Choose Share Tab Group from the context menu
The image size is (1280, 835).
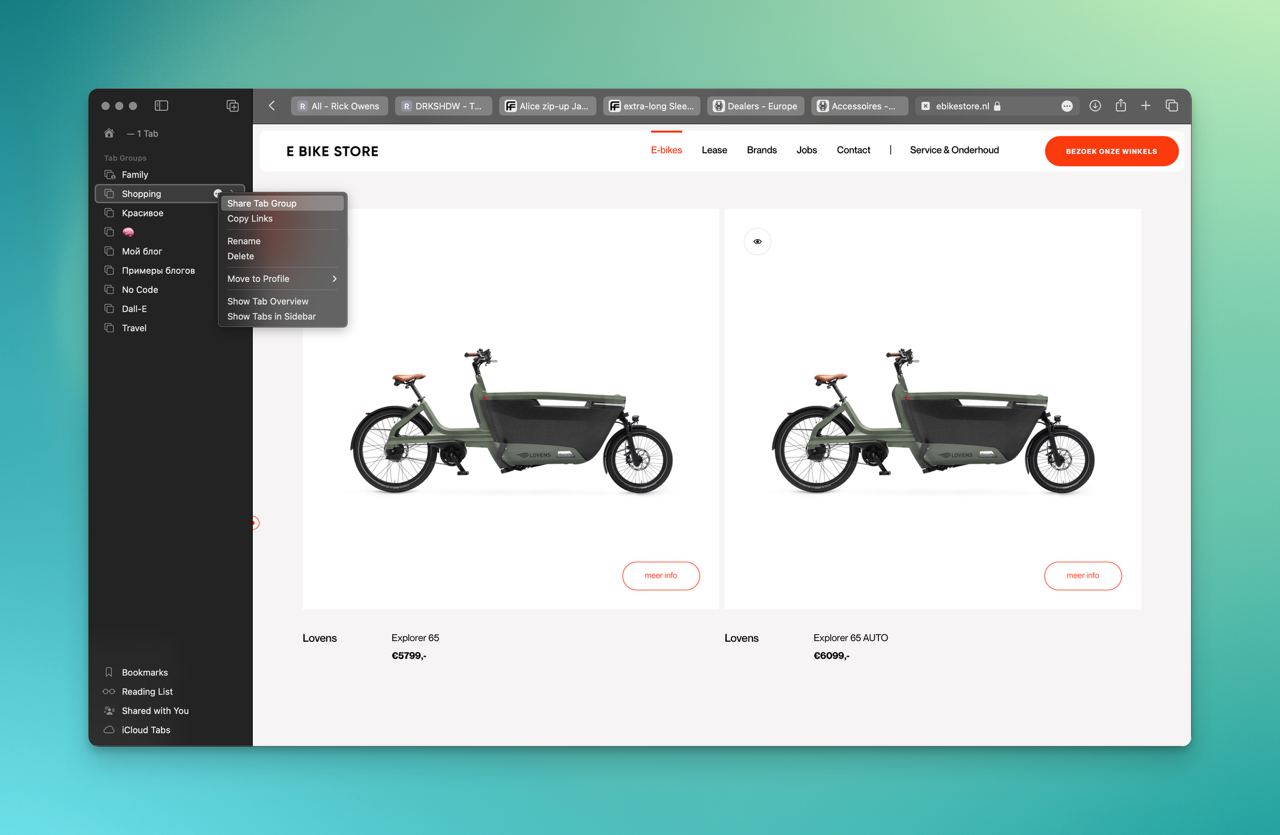pos(283,203)
